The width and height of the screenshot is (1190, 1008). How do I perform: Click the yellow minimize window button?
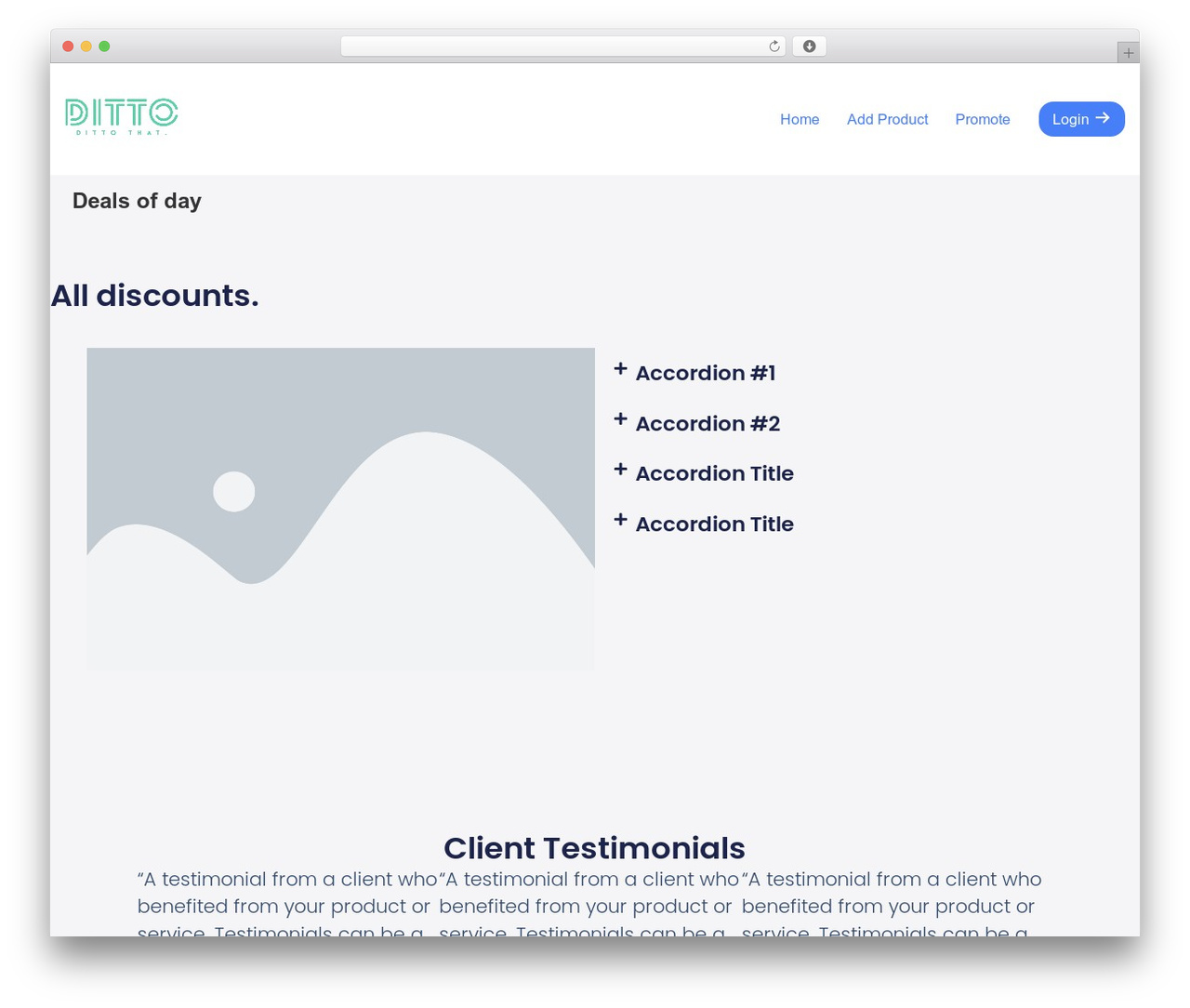point(86,46)
